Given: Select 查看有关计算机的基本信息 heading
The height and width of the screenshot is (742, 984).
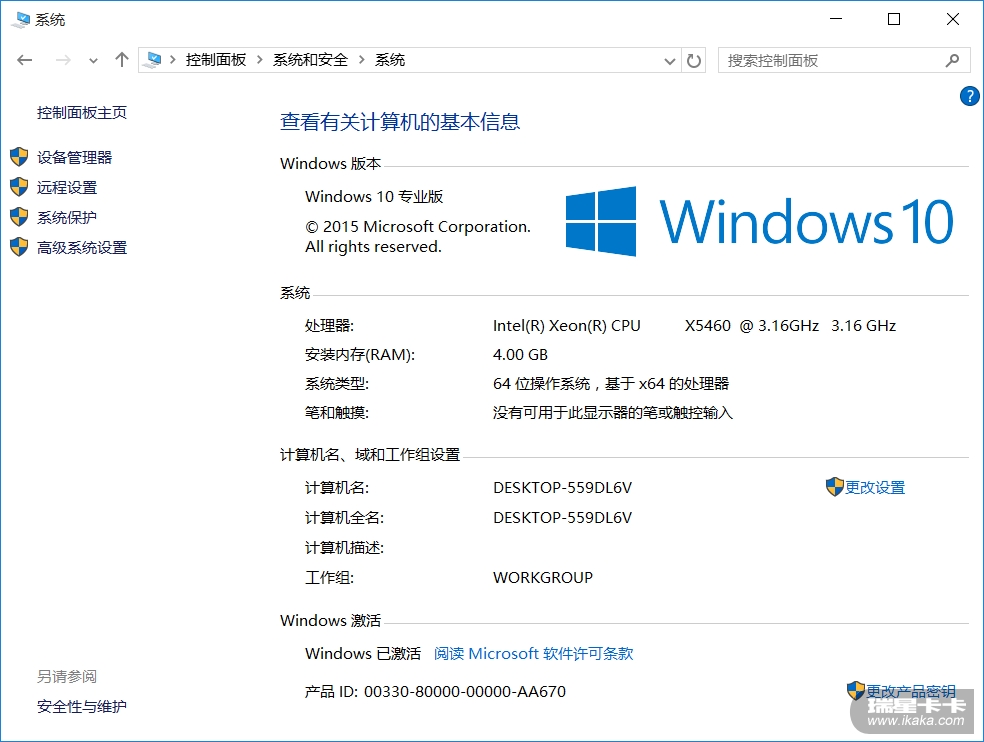Looking at the screenshot, I should [x=400, y=122].
